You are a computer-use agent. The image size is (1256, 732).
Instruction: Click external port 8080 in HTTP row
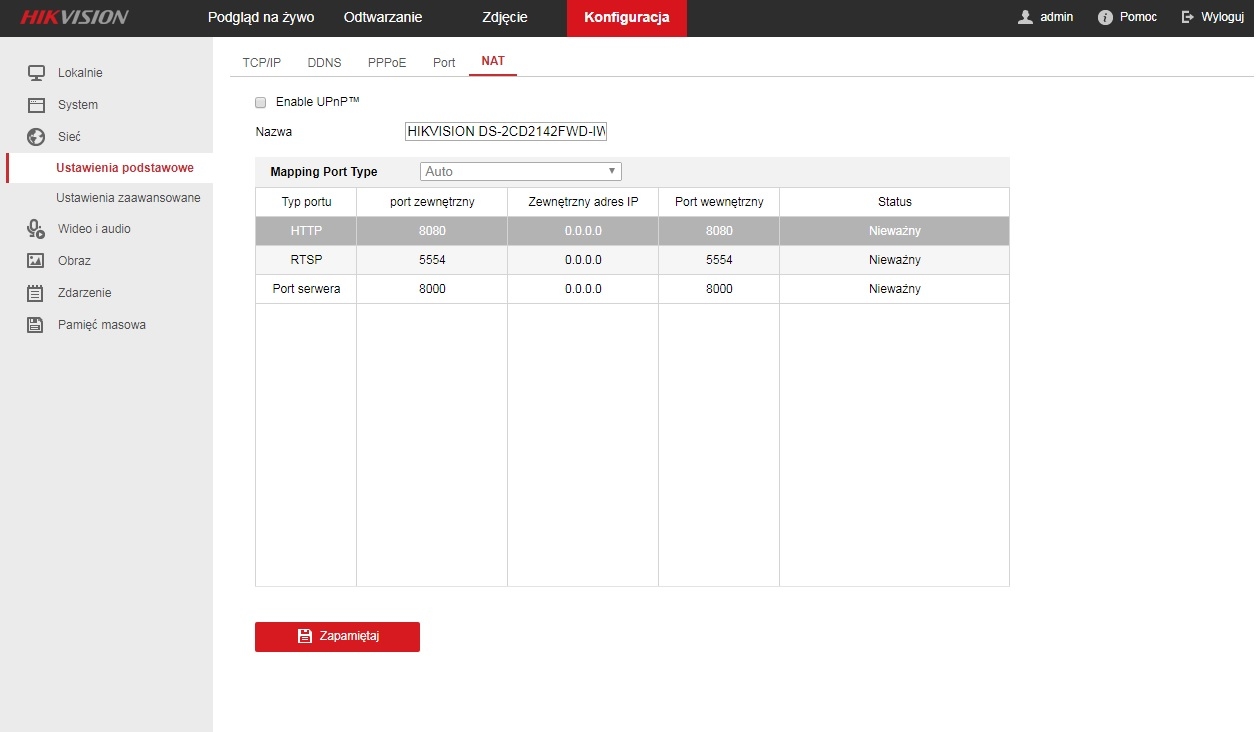pos(432,231)
